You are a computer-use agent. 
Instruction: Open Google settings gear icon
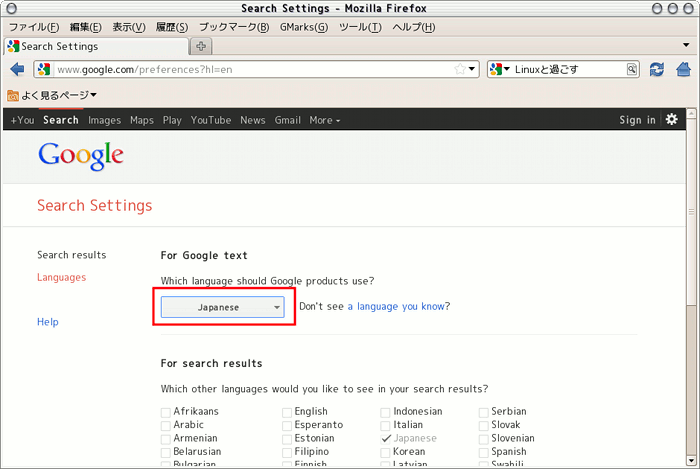click(672, 120)
